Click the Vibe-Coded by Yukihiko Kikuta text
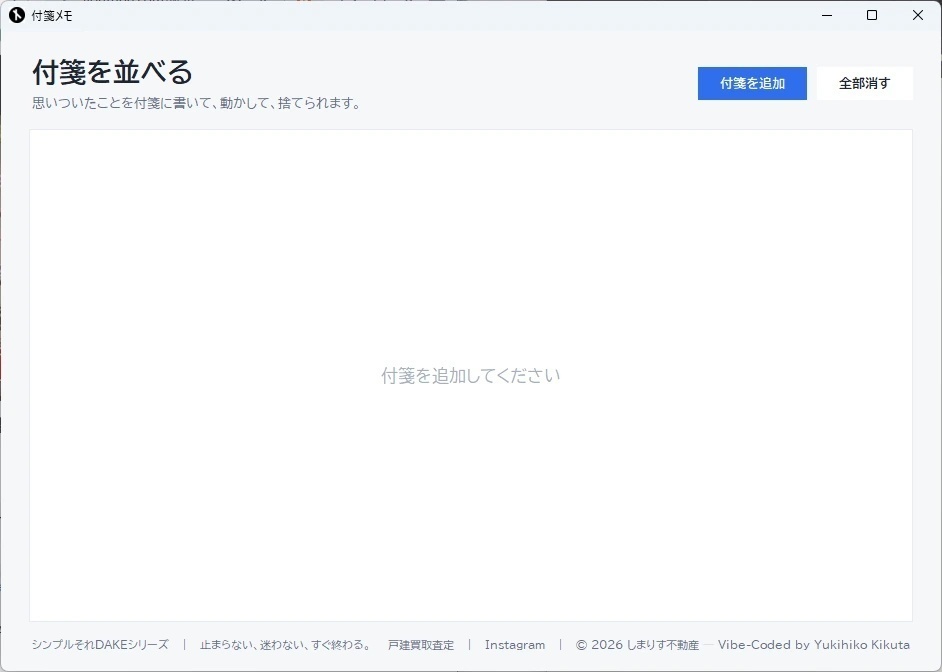The width and height of the screenshot is (942, 672). [x=814, y=645]
